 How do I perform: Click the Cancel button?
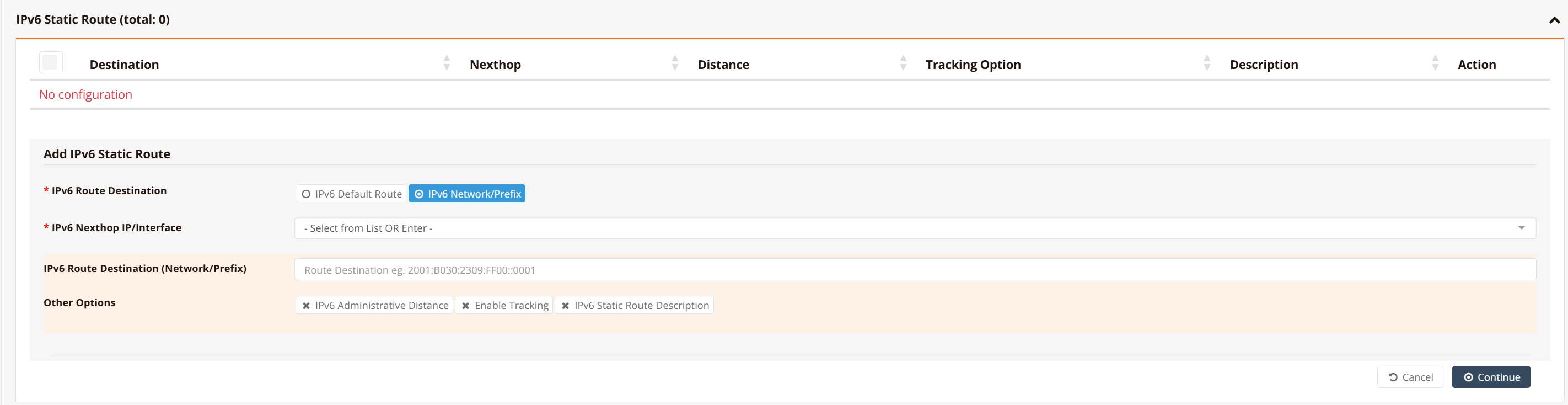click(x=1410, y=377)
